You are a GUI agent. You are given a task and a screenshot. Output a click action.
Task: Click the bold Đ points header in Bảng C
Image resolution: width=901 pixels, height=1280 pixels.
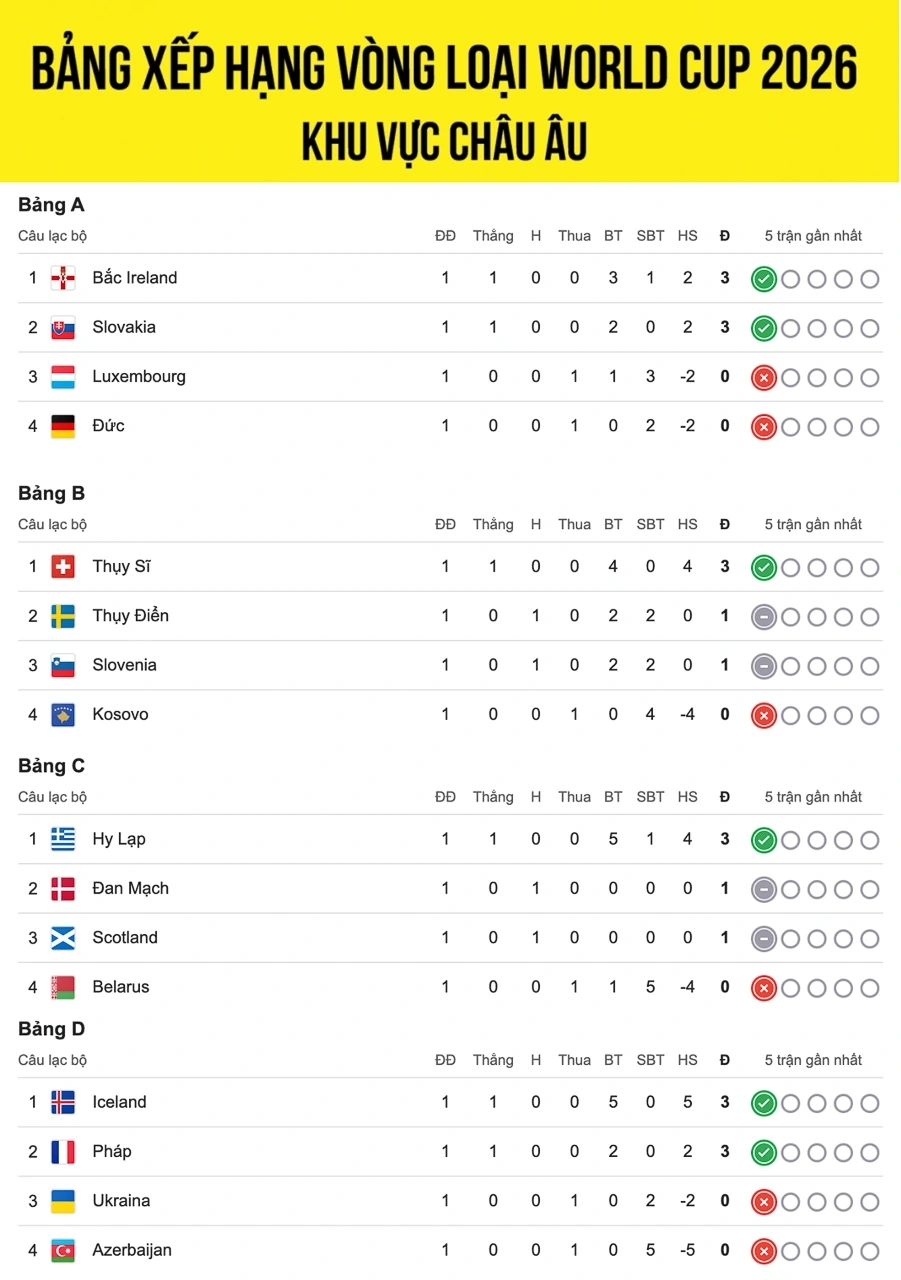(x=725, y=797)
